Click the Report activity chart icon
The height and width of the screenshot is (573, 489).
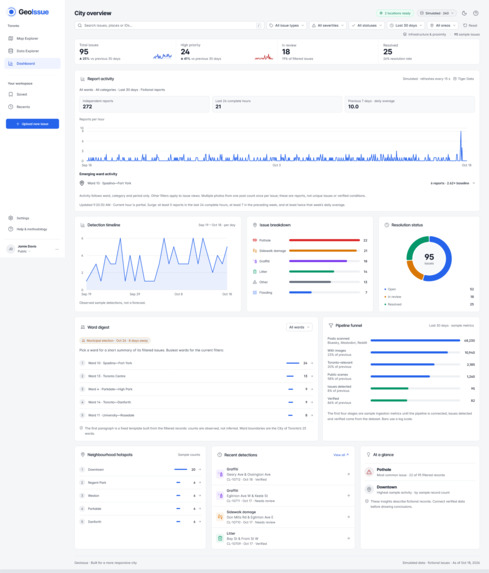click(x=82, y=79)
